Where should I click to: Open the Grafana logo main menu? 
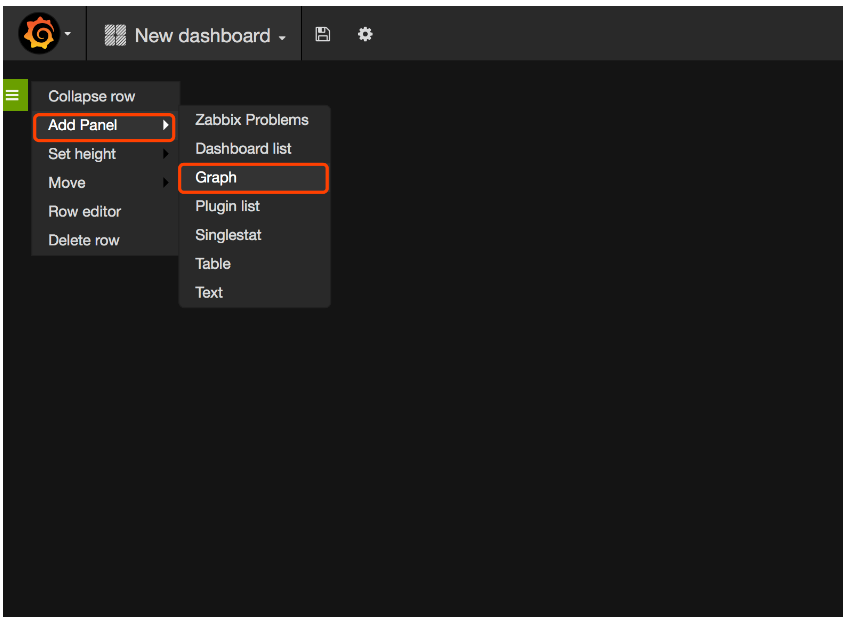coord(39,34)
